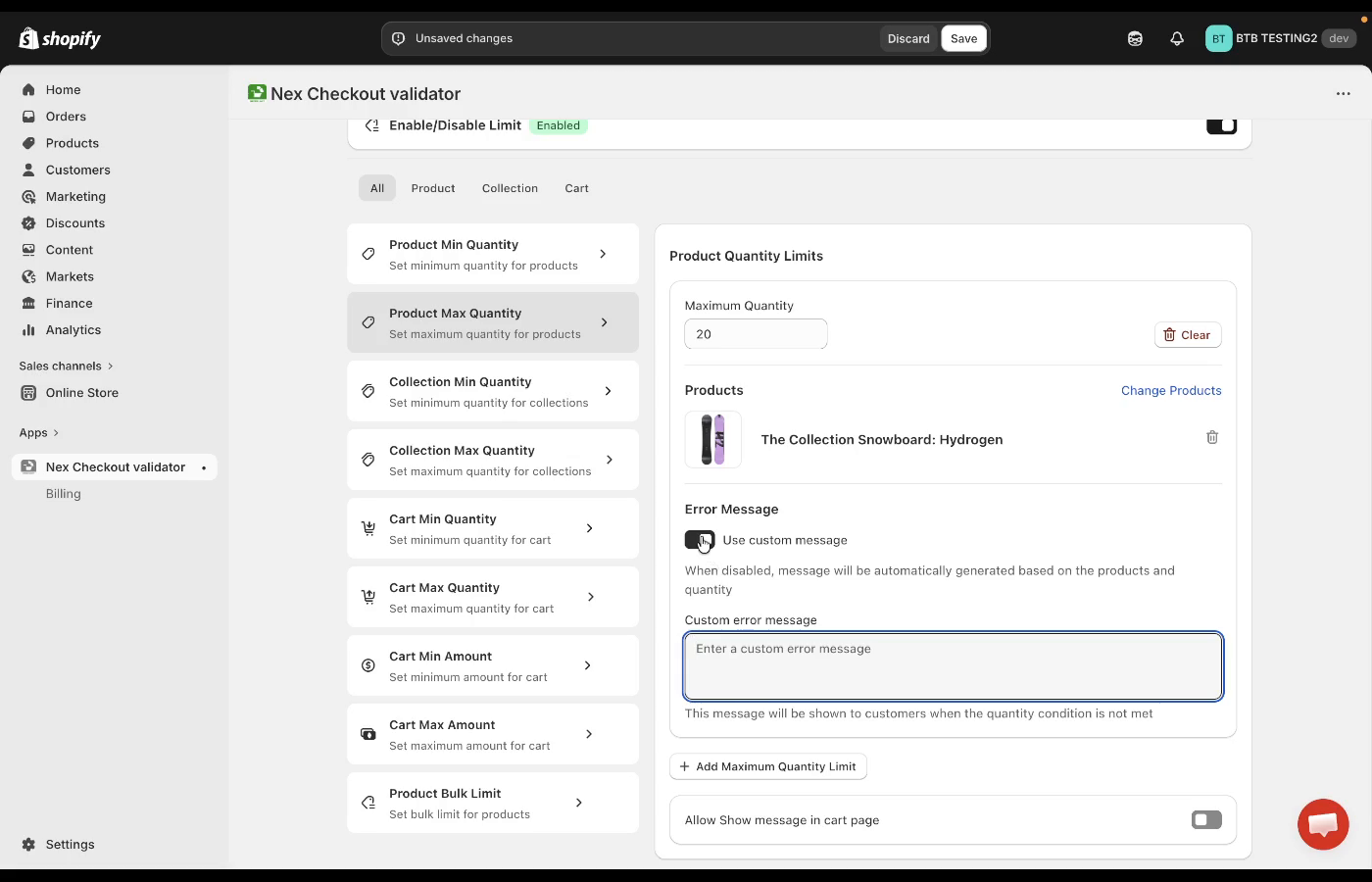Click the Markets globe icon in sidebar
Viewport: 1372px width, 882px height.
[x=28, y=276]
